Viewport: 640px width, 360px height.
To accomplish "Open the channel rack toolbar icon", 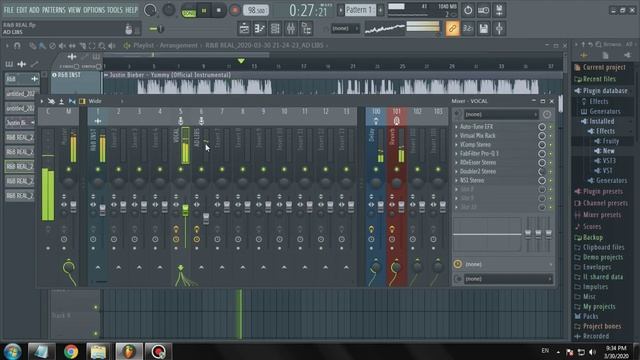I will click(x=275, y=29).
